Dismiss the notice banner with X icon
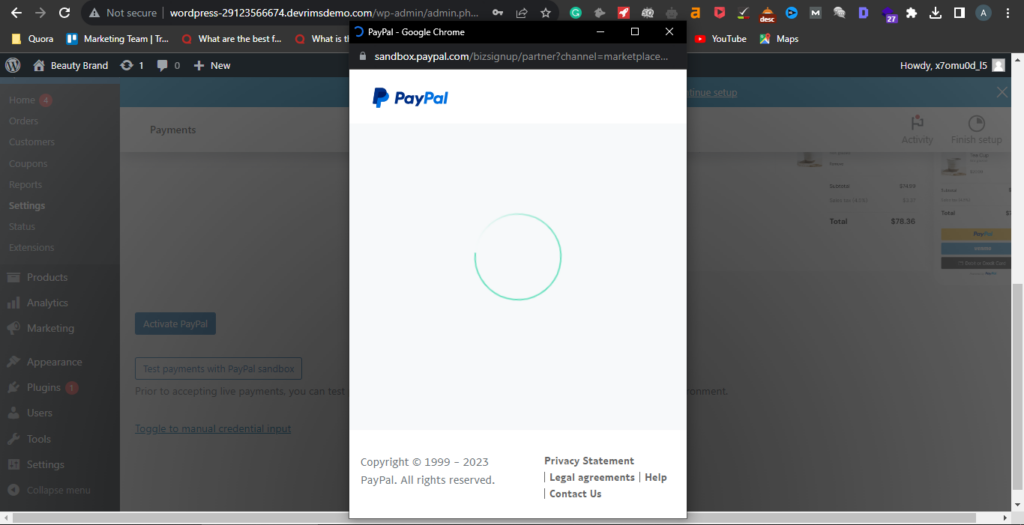This screenshot has width=1024, height=525. [x=1002, y=92]
